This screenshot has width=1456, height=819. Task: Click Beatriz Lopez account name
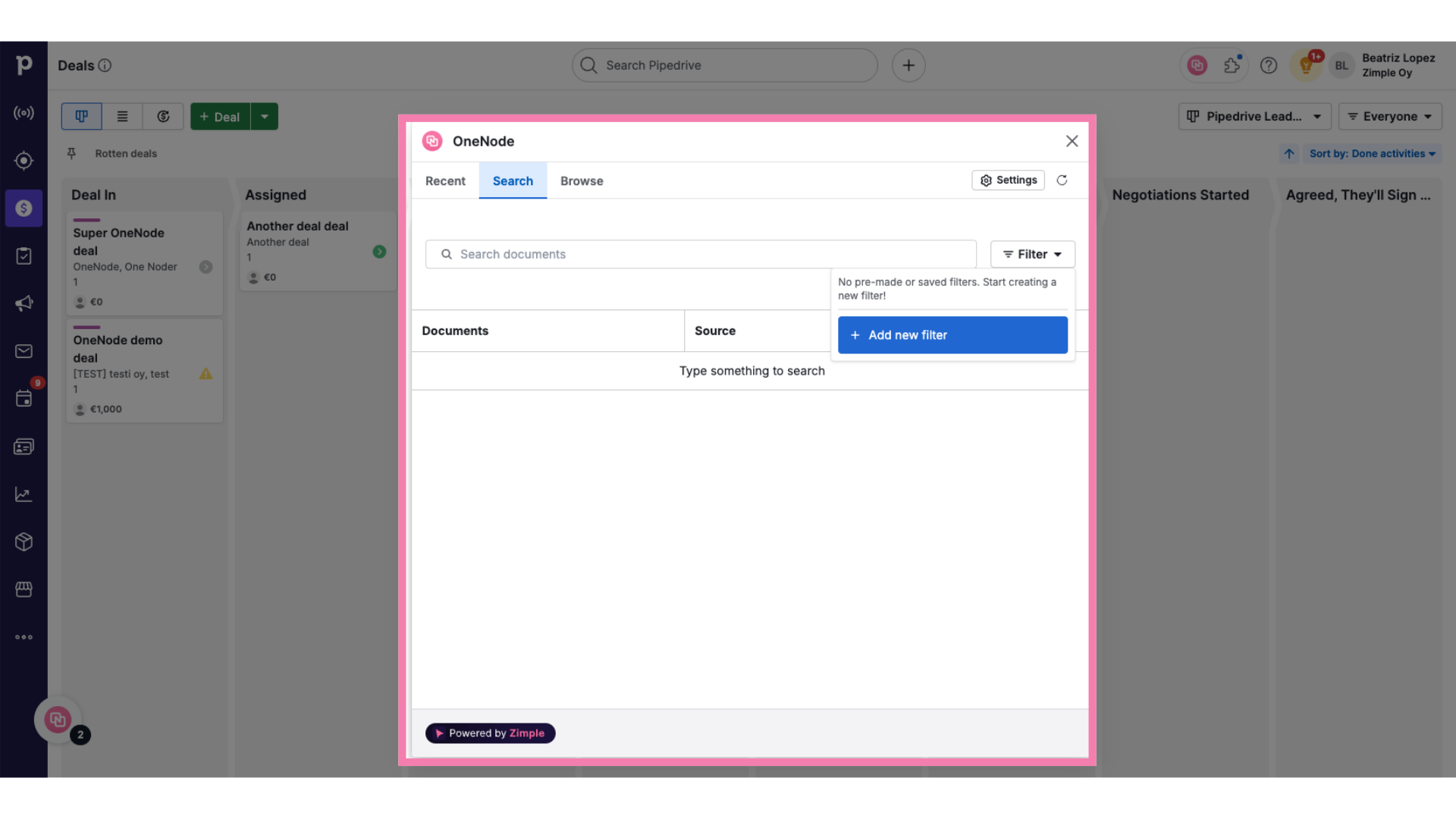pyautogui.click(x=1398, y=58)
